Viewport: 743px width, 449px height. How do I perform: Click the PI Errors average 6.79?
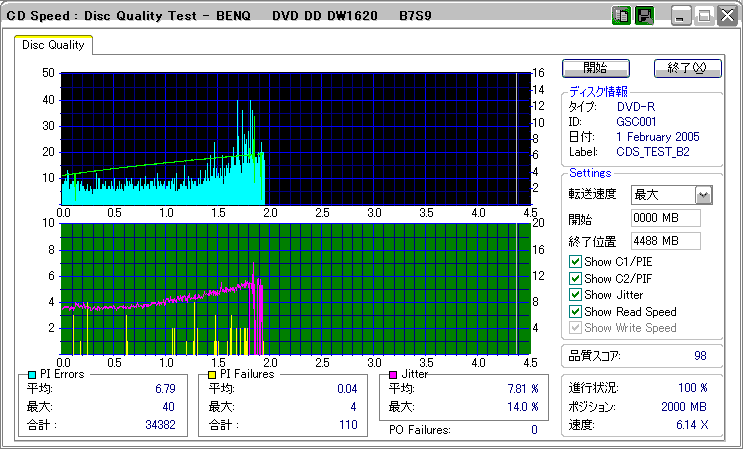(x=165, y=389)
